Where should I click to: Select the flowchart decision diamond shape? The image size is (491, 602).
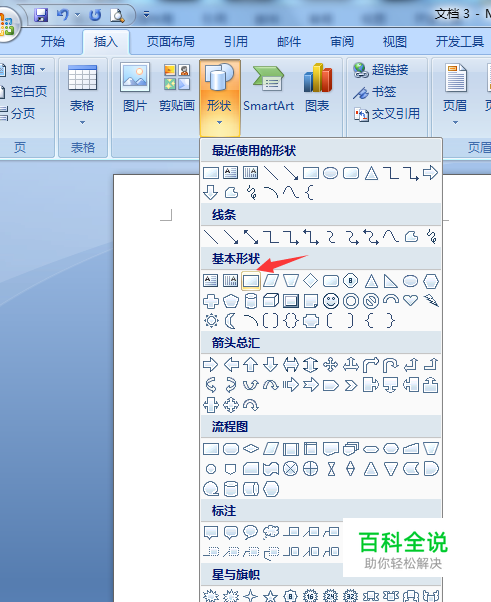click(251, 448)
